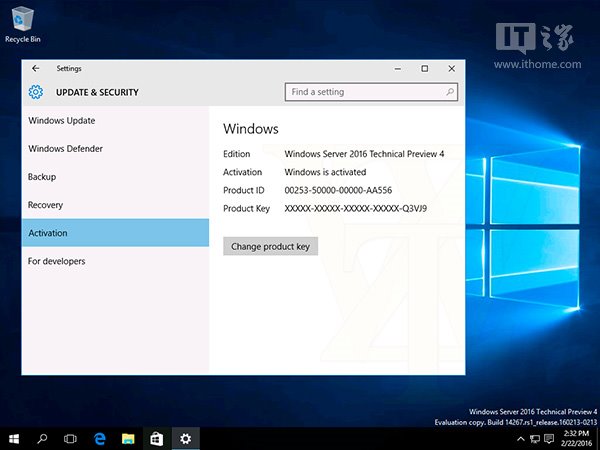Screen dimensions: 600x450
Task: Launch Microsoft Edge from the taskbar
Action: [x=99, y=439]
